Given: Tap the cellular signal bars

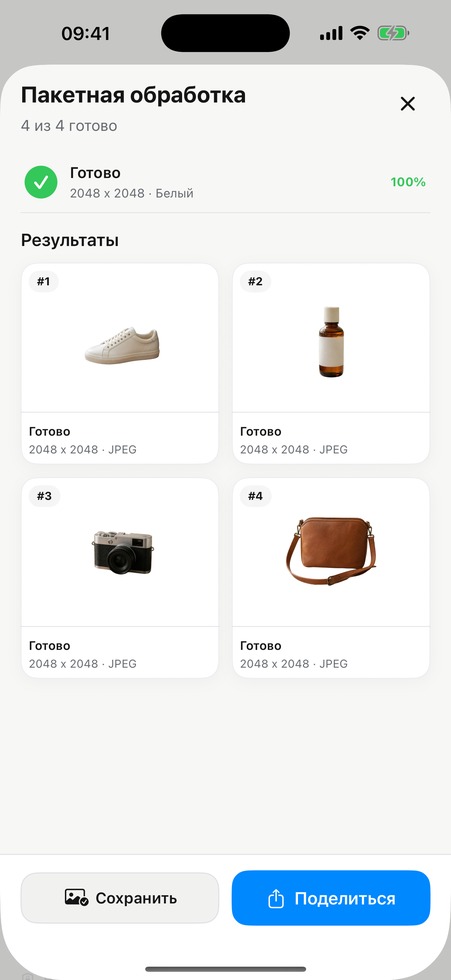Looking at the screenshot, I should click(x=331, y=33).
